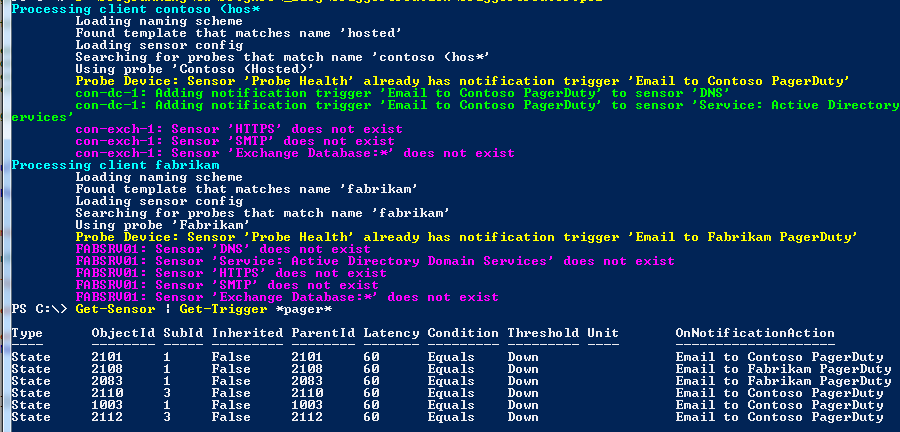Click the Threshold column header
This screenshot has height=432, width=900.
tap(543, 333)
